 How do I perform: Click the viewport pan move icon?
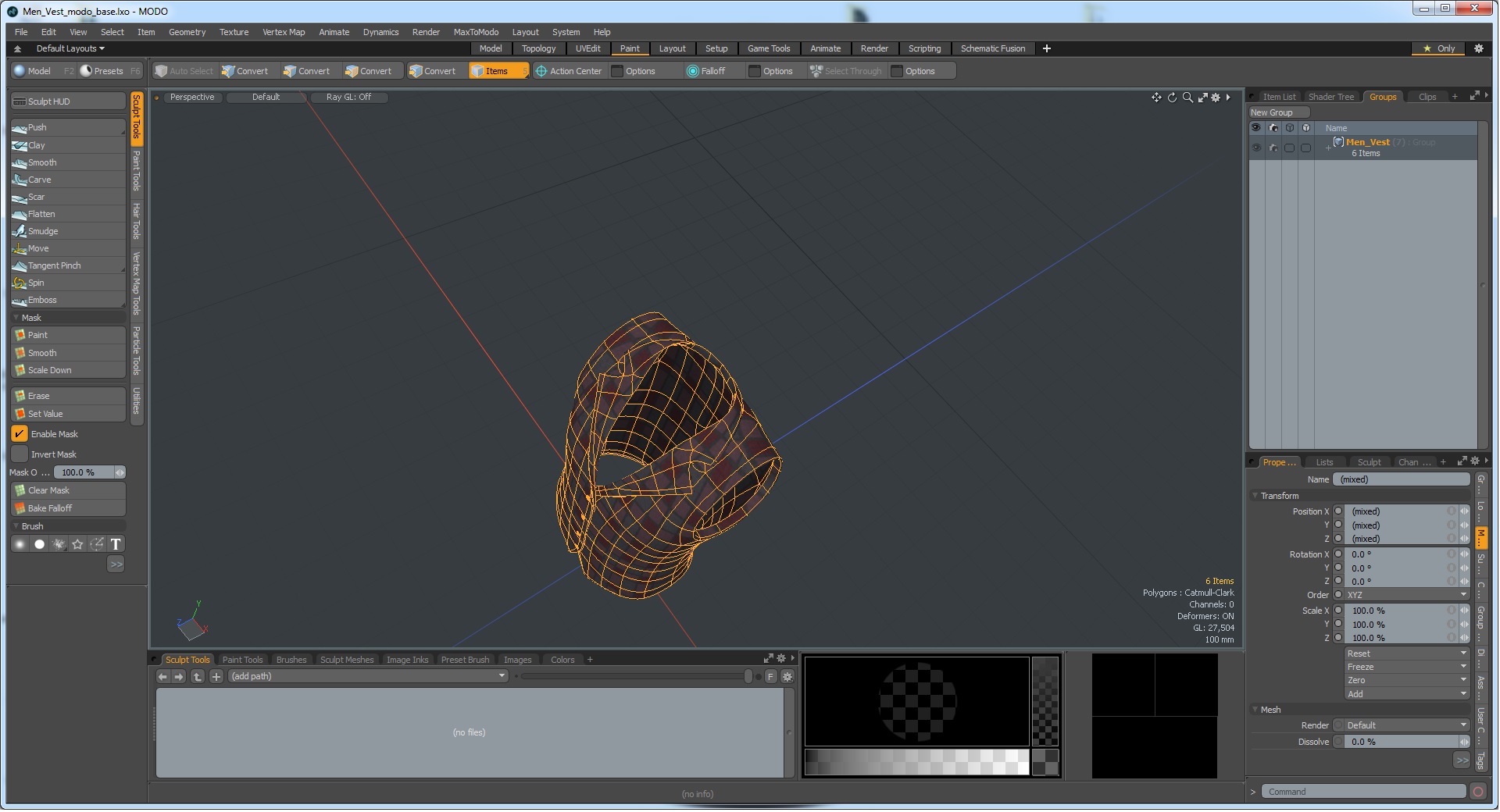coord(1156,98)
